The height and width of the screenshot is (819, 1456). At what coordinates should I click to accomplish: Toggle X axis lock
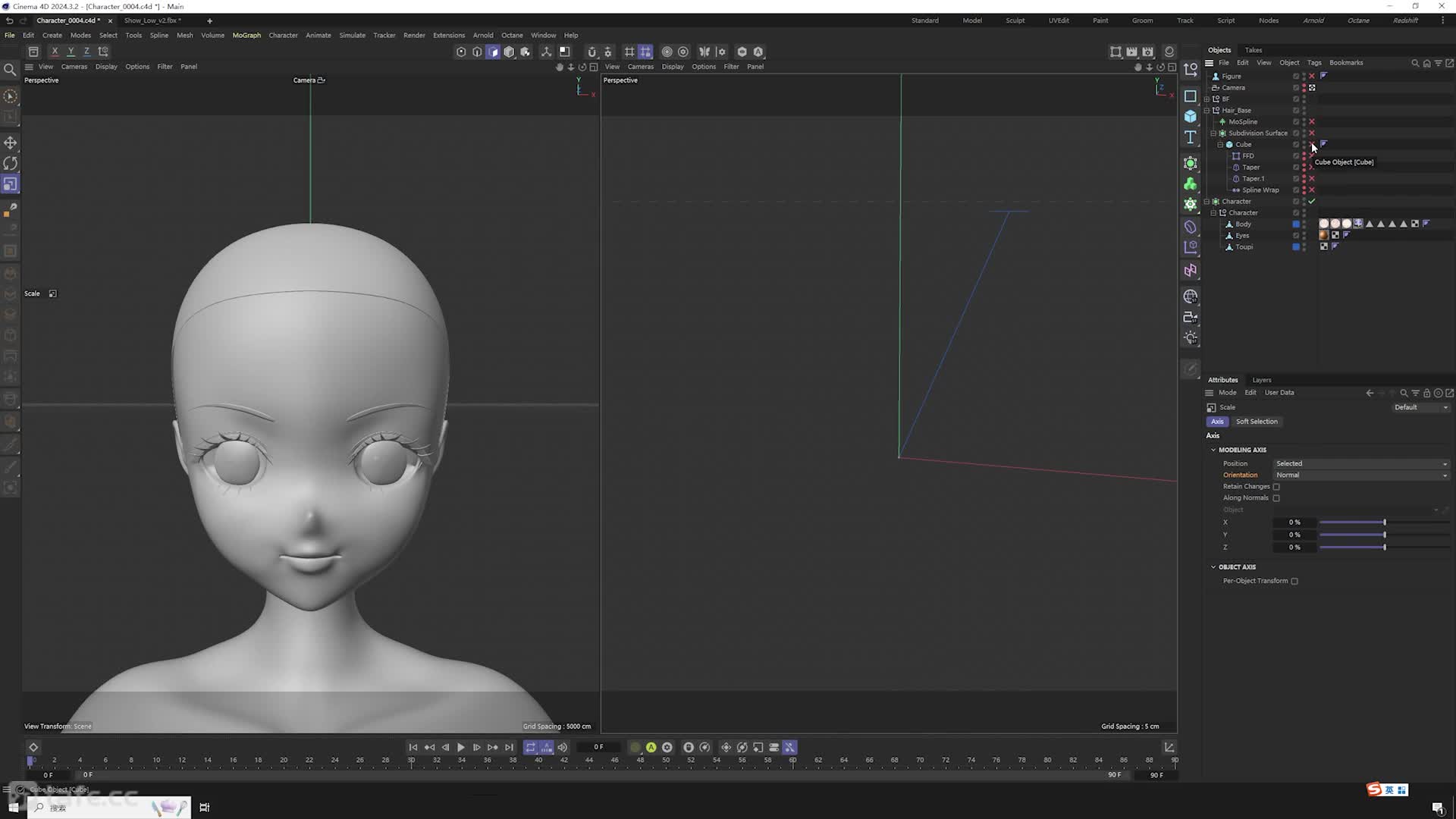click(x=55, y=52)
